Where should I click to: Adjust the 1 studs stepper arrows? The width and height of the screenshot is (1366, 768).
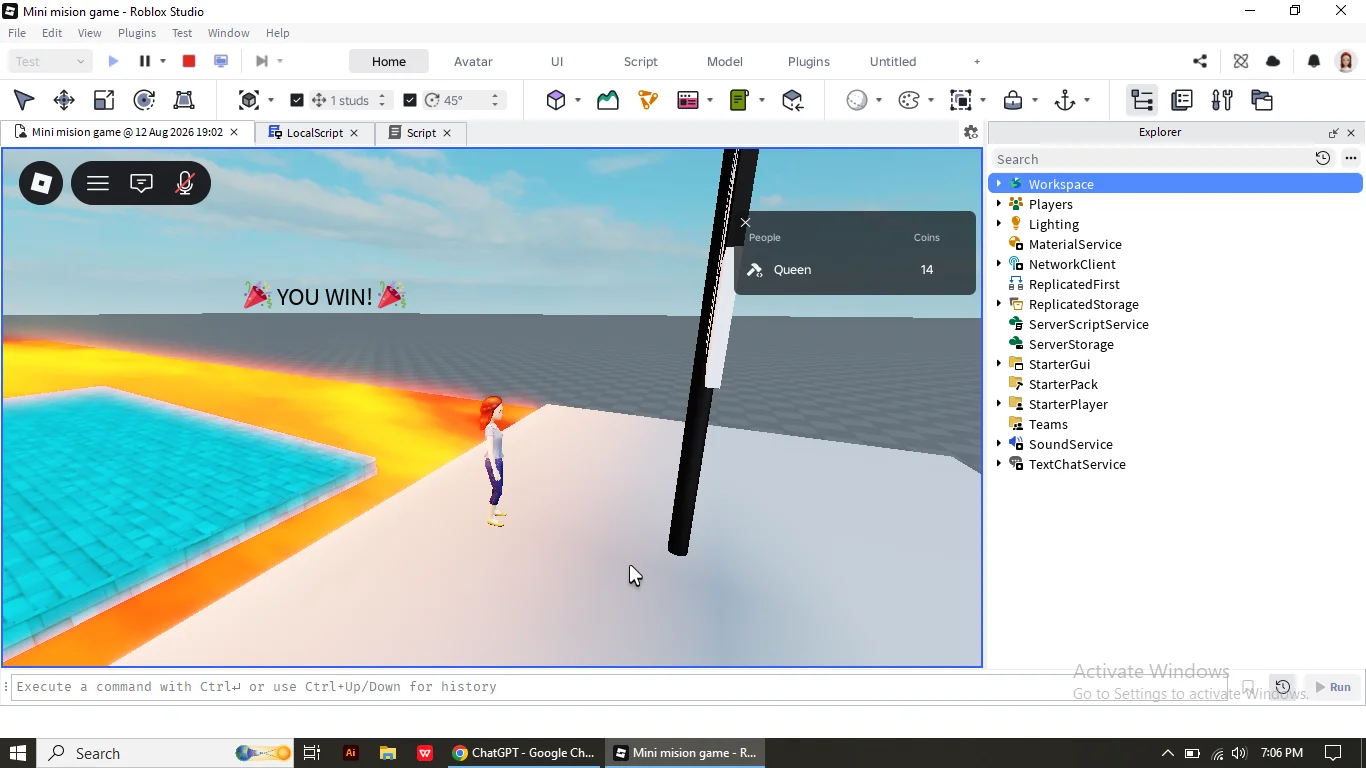point(383,100)
